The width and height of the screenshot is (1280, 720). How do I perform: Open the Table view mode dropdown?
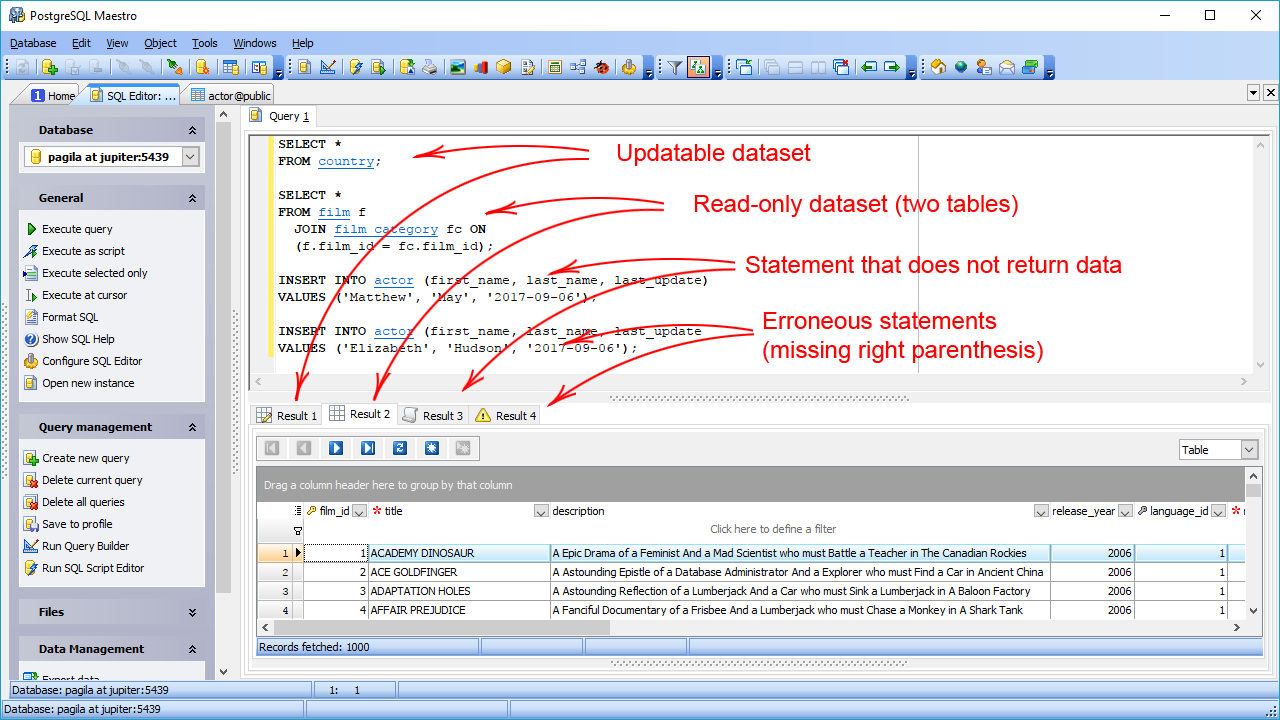(1249, 450)
